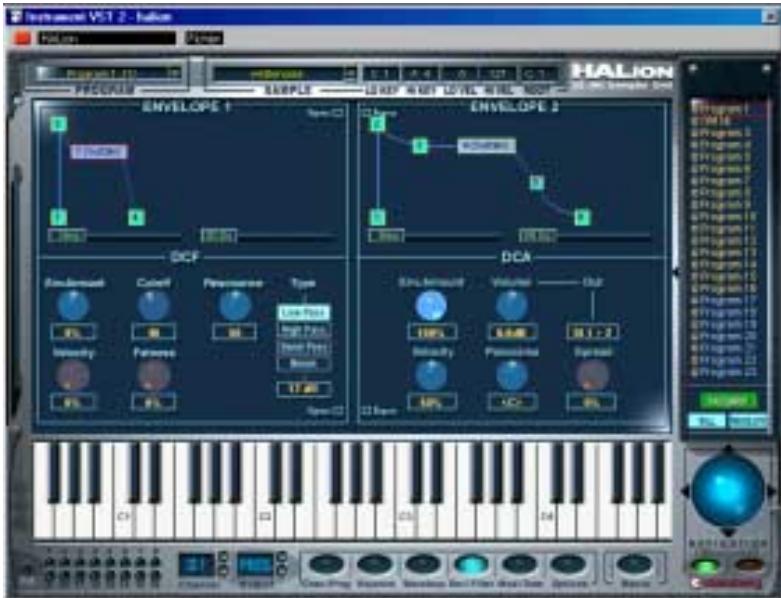Screen dimensions: 781x598
Task: Open the Chan/Prog page button
Action: point(326,565)
